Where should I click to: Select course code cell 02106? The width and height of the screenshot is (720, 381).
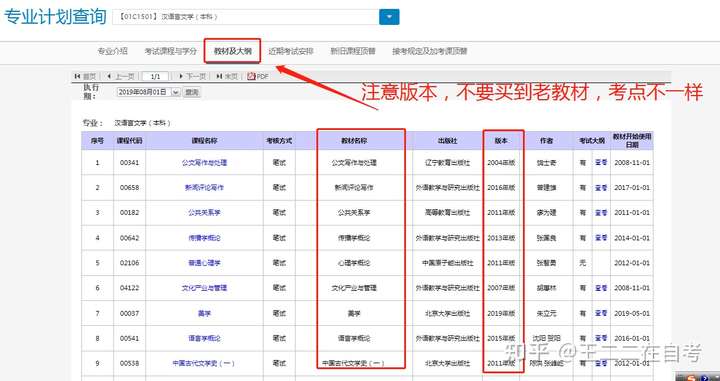point(129,263)
